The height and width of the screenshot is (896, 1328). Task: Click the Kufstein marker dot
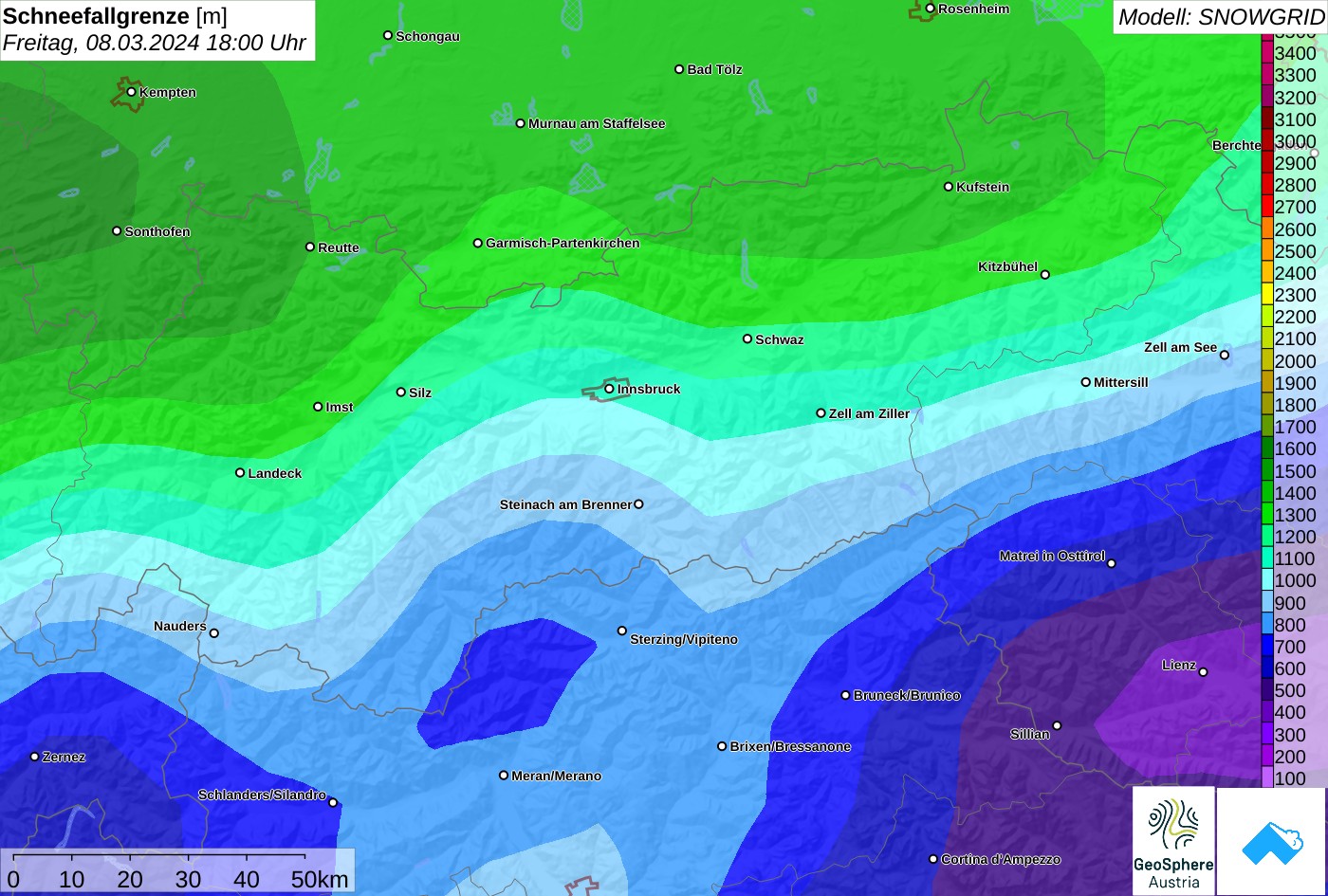point(948,187)
